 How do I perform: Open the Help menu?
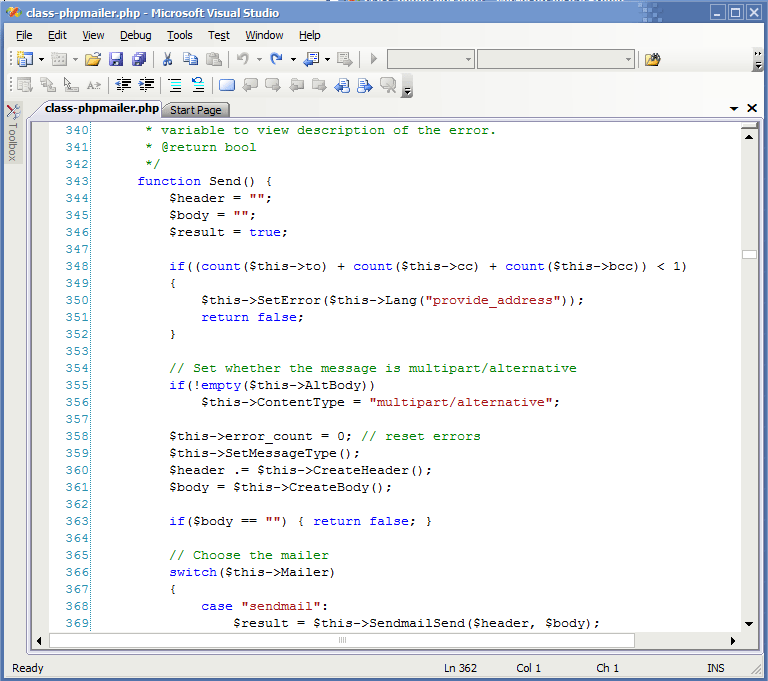(310, 35)
